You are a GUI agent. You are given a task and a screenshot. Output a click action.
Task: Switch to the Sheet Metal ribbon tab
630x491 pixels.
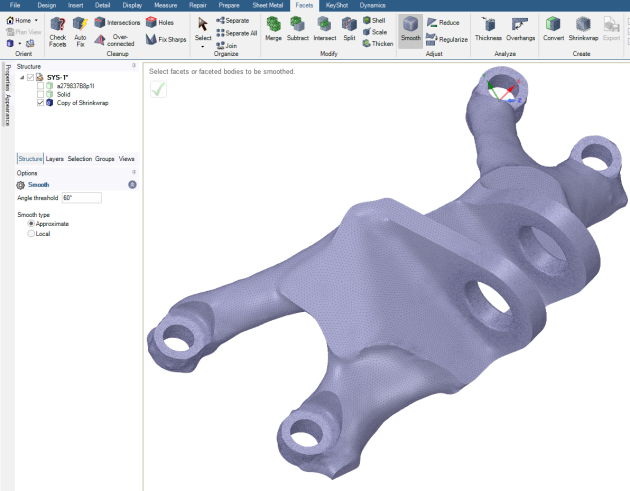tap(269, 5)
